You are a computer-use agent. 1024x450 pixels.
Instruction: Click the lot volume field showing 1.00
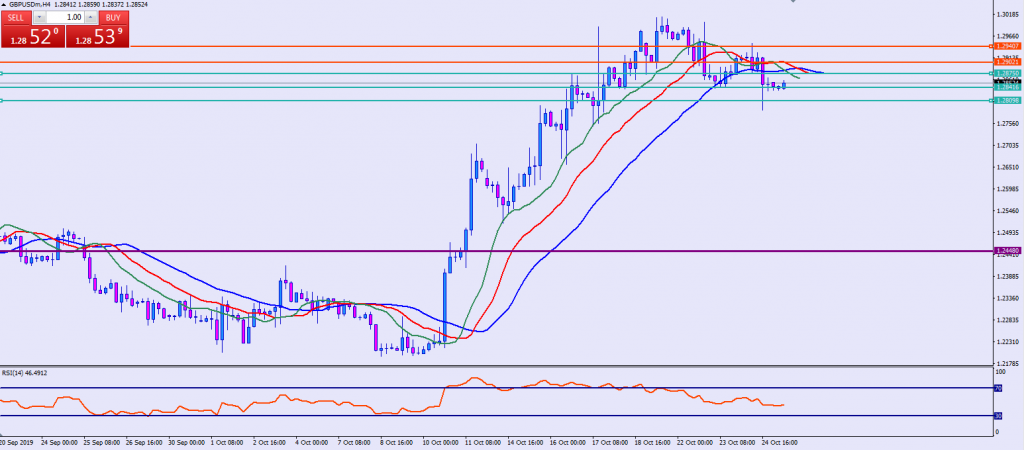click(x=65, y=17)
